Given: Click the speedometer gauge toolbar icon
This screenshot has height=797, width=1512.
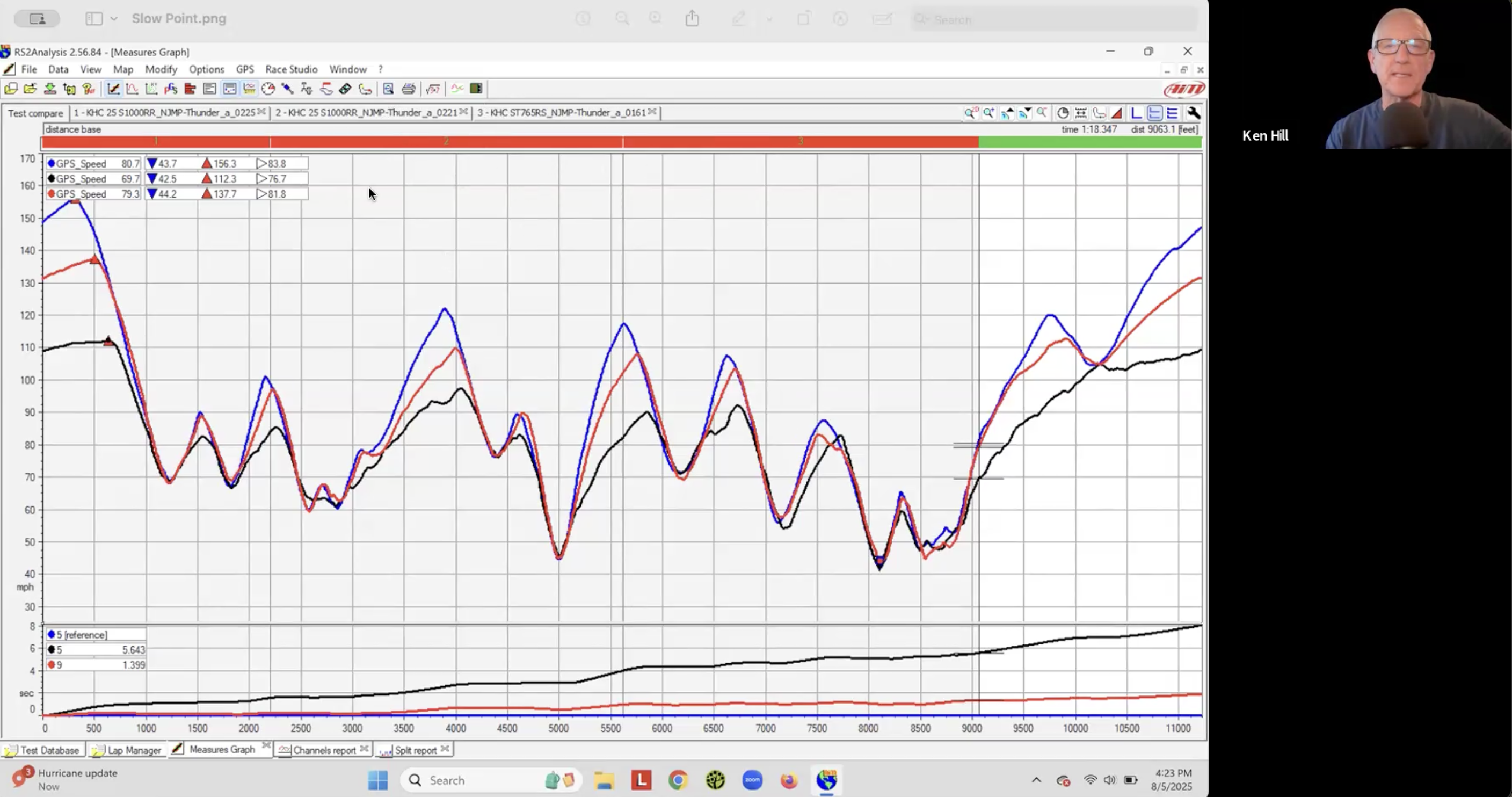Looking at the screenshot, I should pos(268,89).
